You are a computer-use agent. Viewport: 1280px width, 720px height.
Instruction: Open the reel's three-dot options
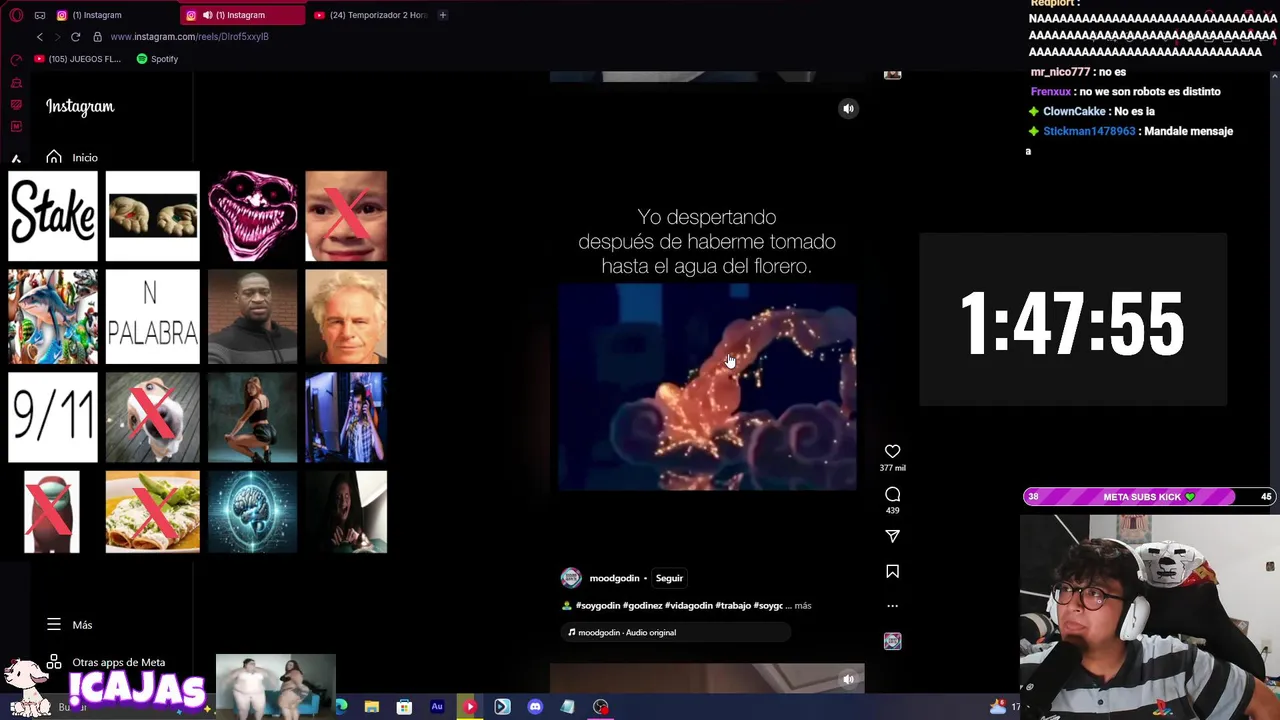point(892,606)
